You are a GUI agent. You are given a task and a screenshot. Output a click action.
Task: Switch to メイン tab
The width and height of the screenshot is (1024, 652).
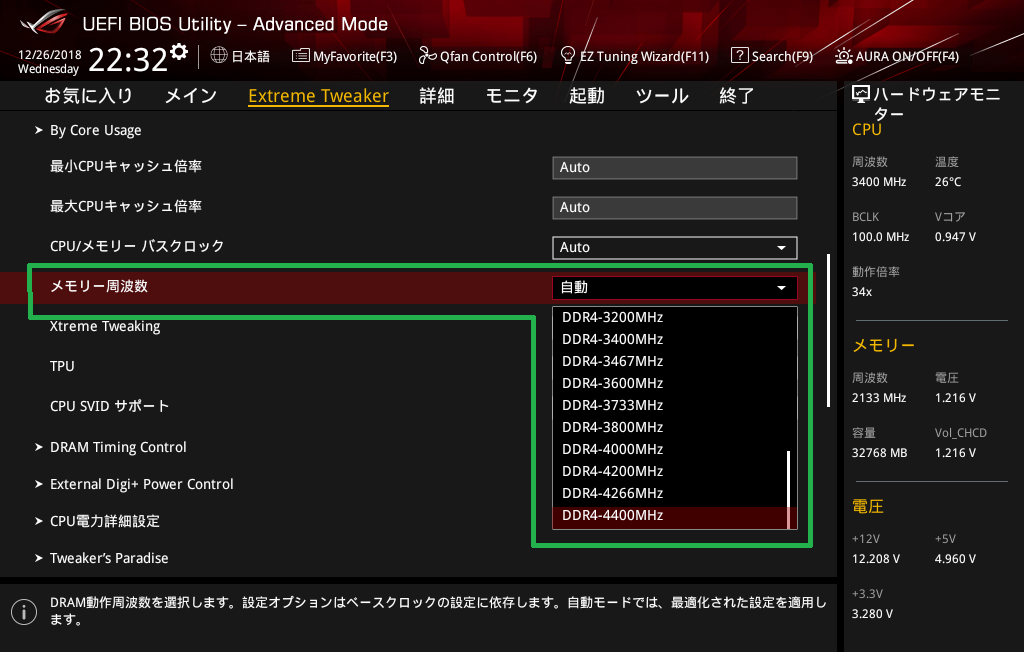click(191, 96)
